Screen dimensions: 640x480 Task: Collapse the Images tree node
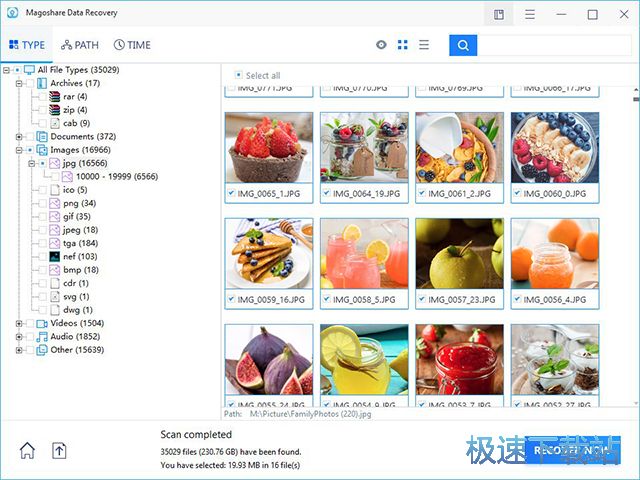pos(19,150)
